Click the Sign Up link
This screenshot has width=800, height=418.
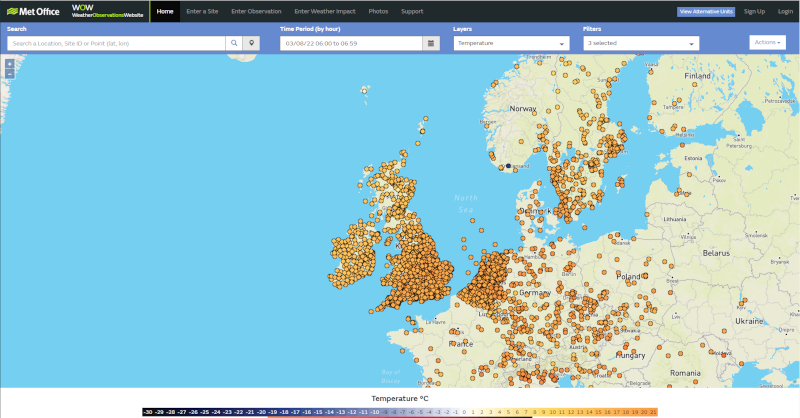click(754, 11)
